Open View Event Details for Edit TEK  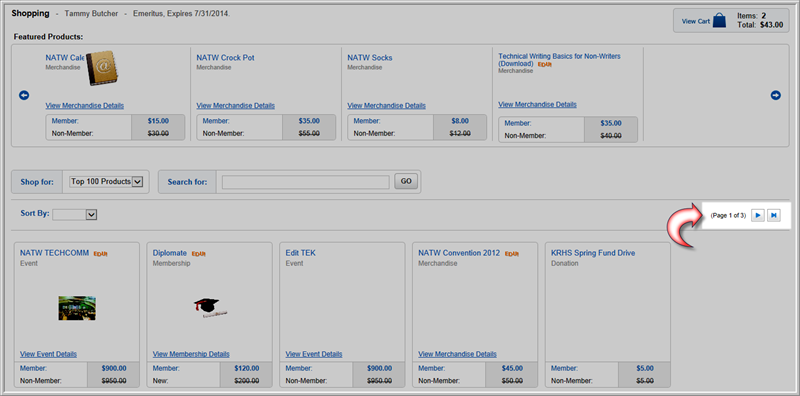314,354
